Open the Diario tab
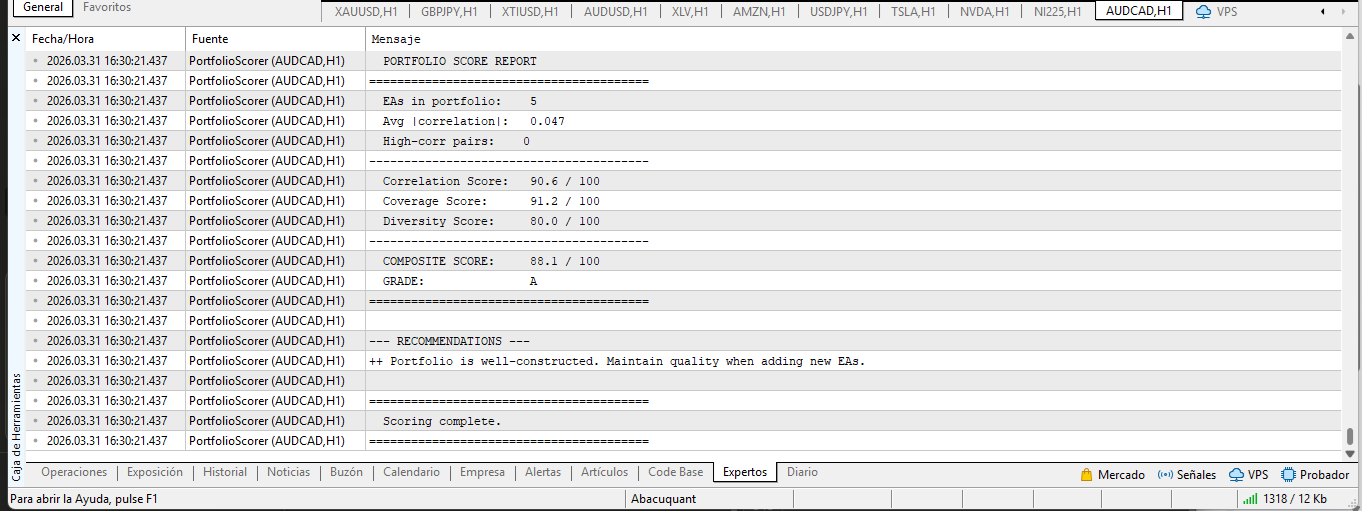Viewport: 1362px width, 511px height. click(802, 472)
